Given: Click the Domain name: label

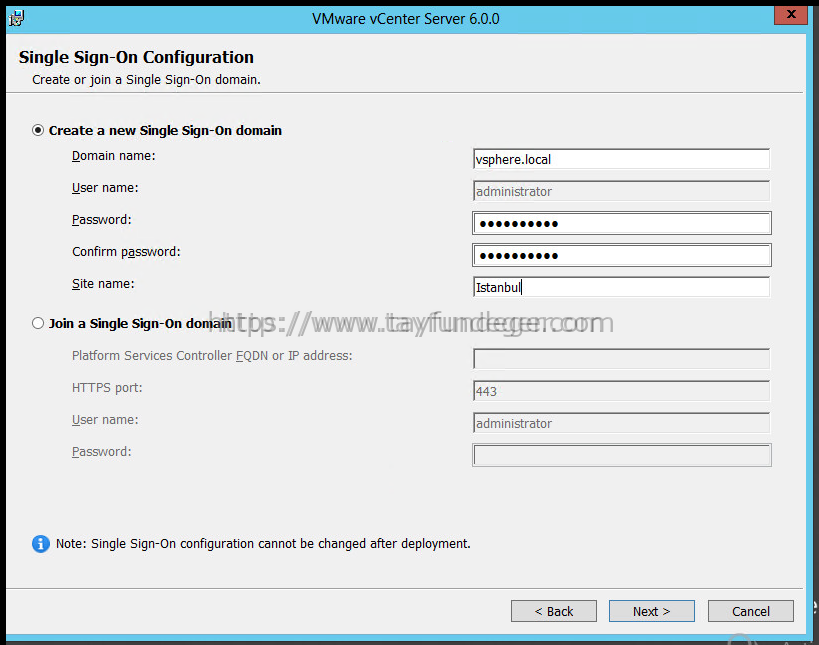Looking at the screenshot, I should tap(113, 156).
